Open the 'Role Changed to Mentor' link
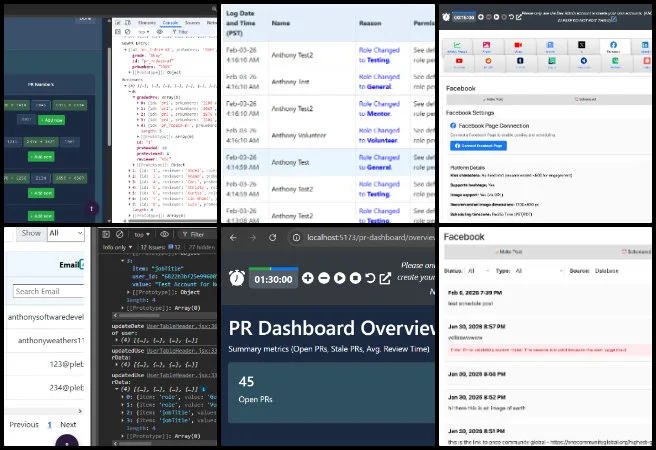The width and height of the screenshot is (656, 450). click(376, 102)
